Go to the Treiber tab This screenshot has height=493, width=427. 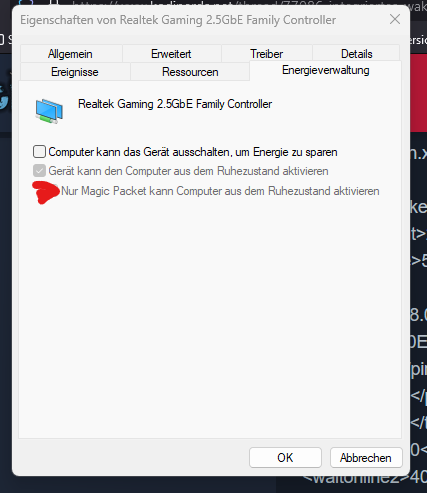(x=267, y=54)
